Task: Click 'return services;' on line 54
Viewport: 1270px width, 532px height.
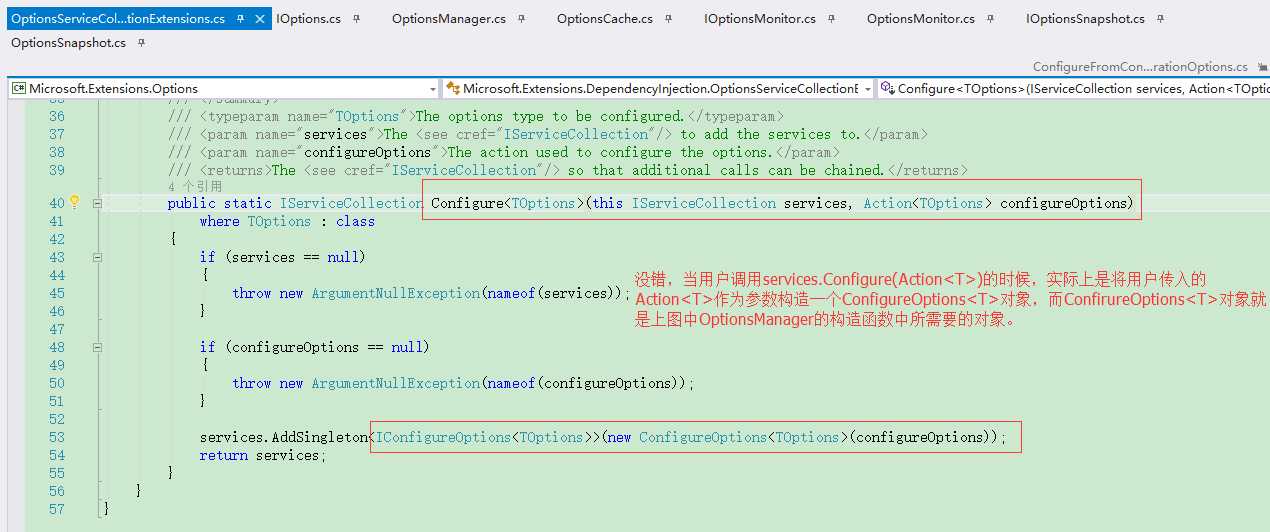Action: pyautogui.click(x=263, y=455)
